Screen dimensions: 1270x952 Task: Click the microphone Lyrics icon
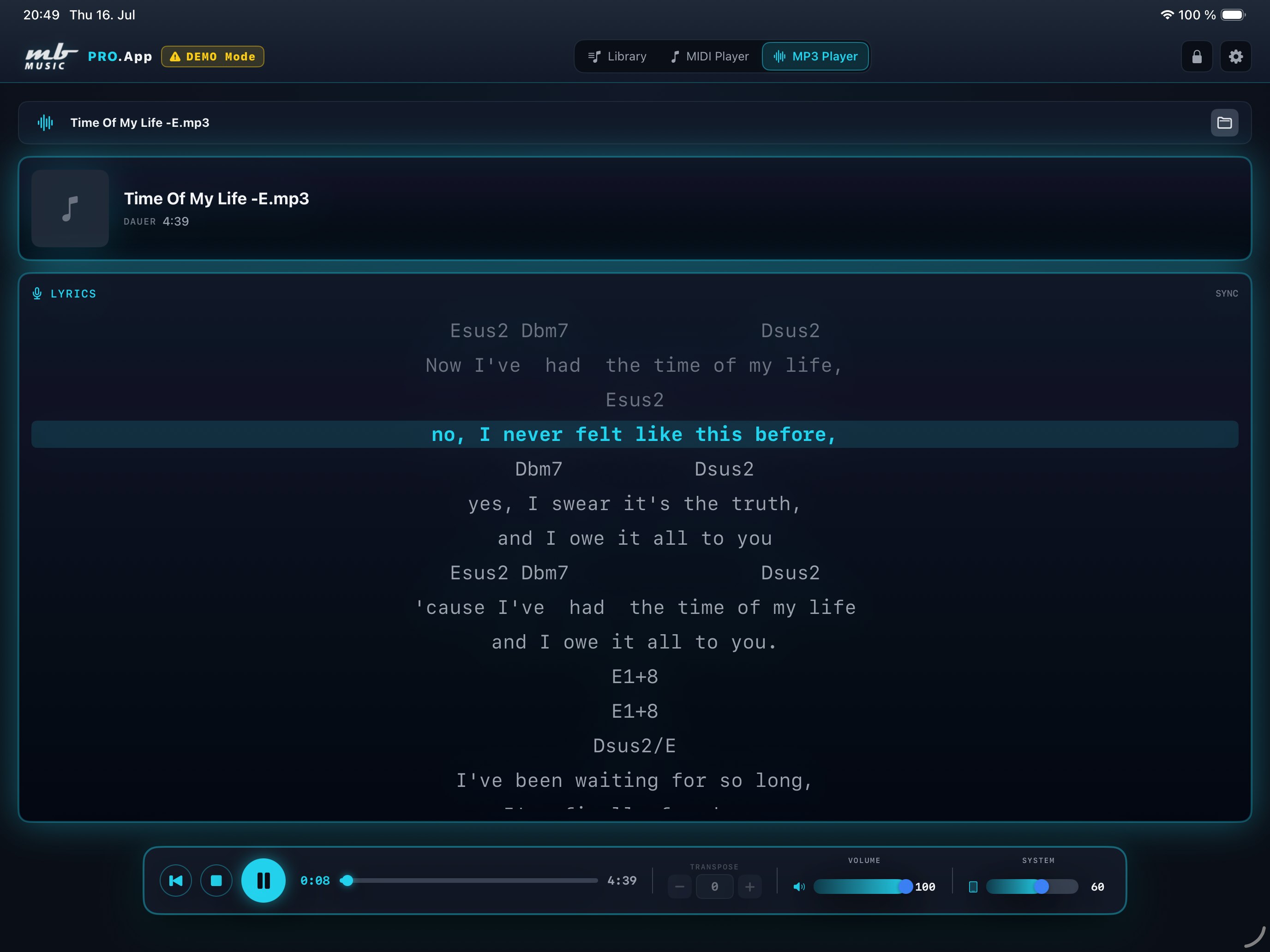tap(37, 293)
